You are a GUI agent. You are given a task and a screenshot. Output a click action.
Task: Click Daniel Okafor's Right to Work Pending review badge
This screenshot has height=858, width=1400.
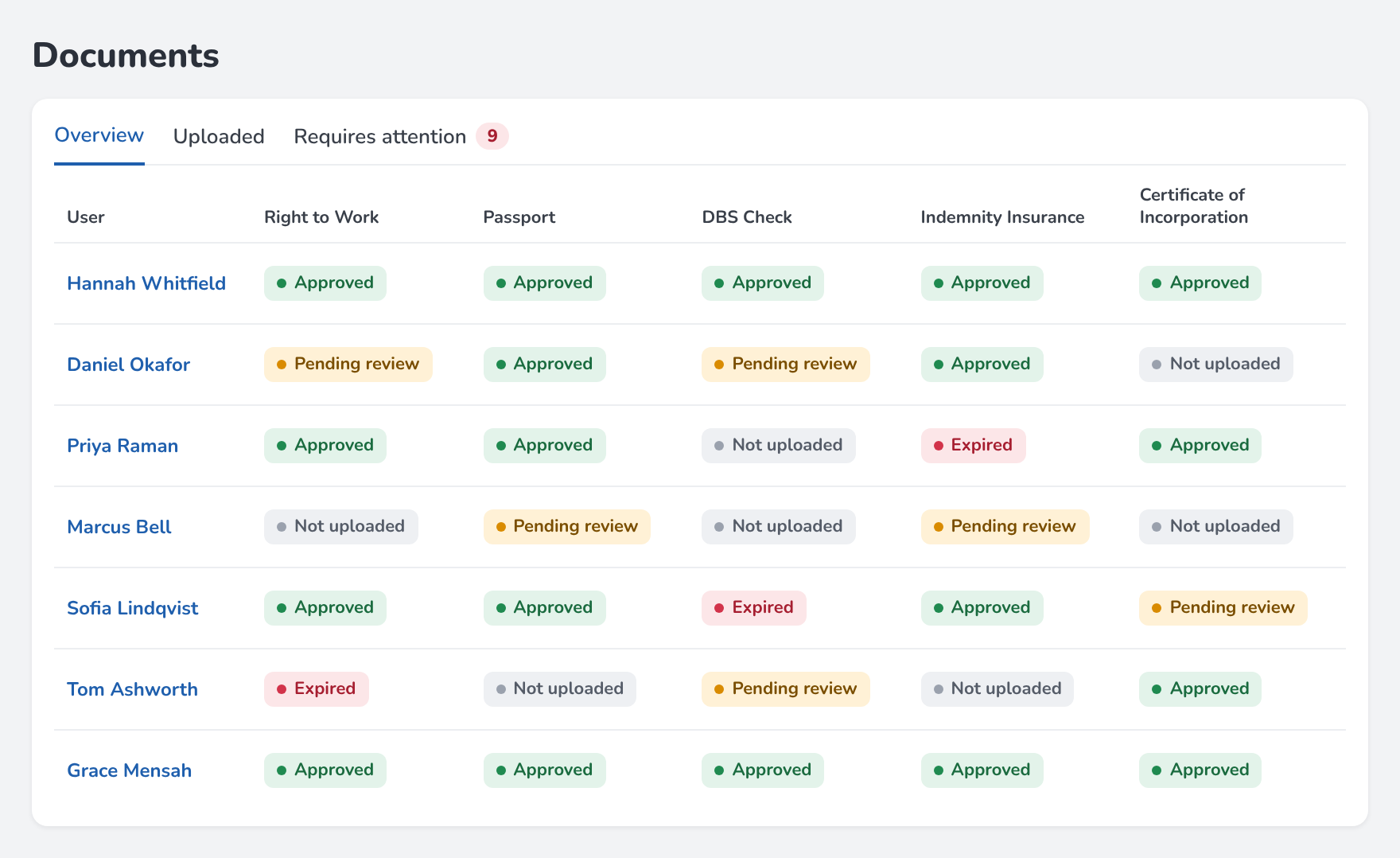(348, 365)
